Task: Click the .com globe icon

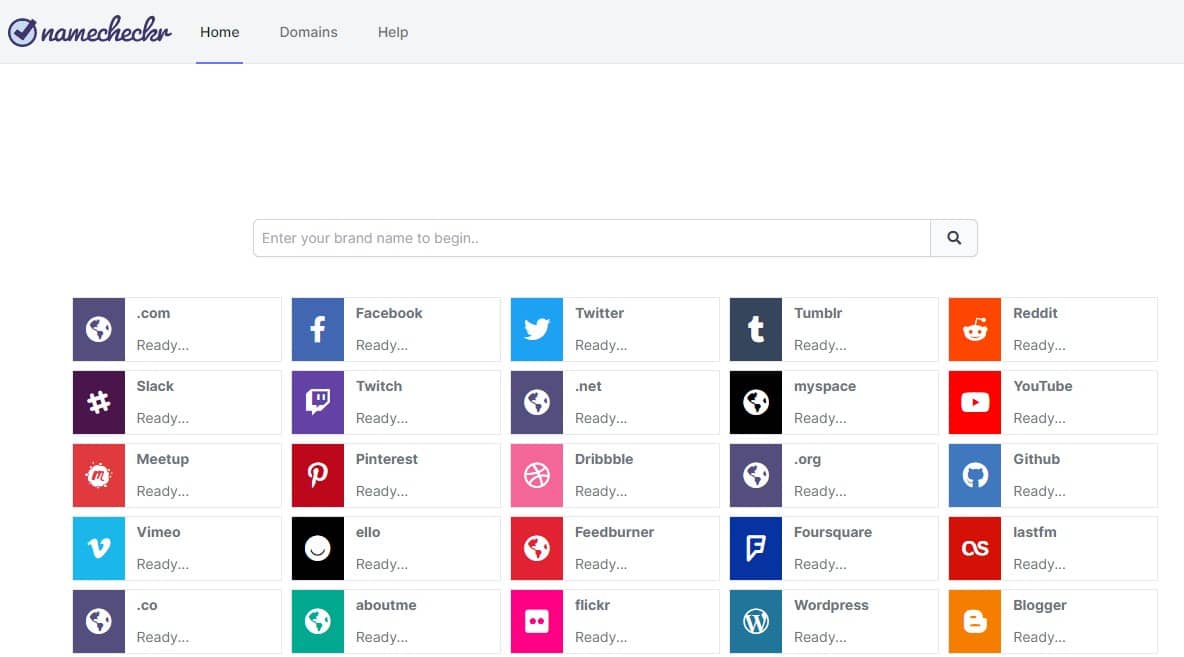Action: pyautogui.click(x=99, y=329)
